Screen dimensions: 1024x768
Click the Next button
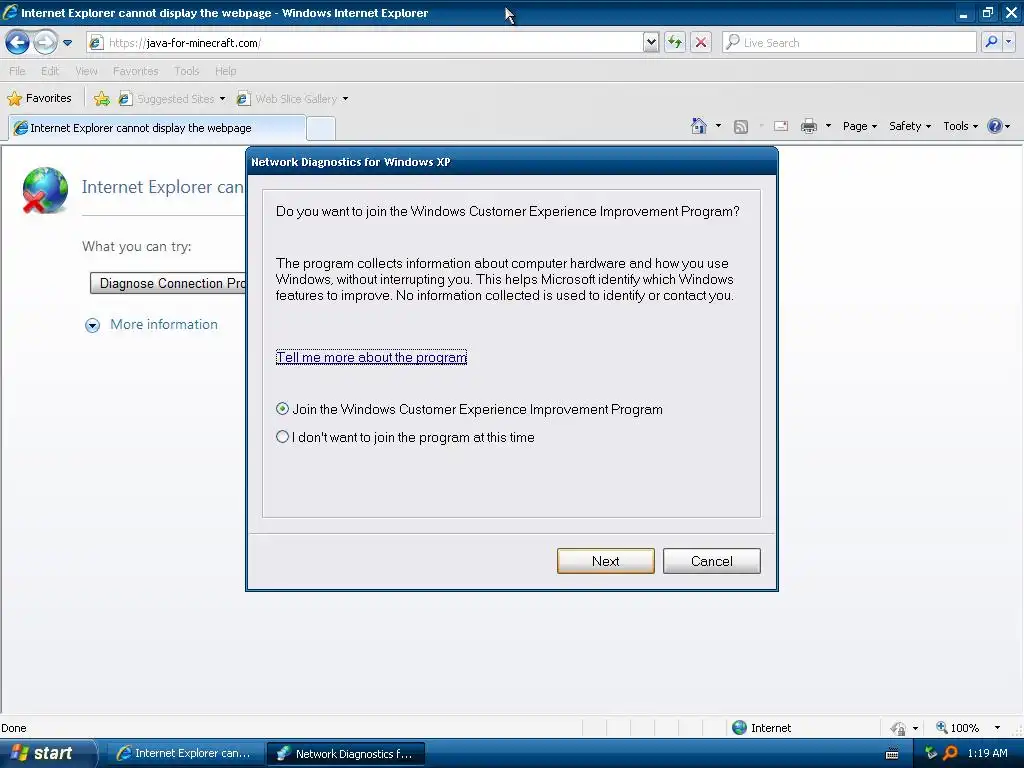(x=605, y=561)
